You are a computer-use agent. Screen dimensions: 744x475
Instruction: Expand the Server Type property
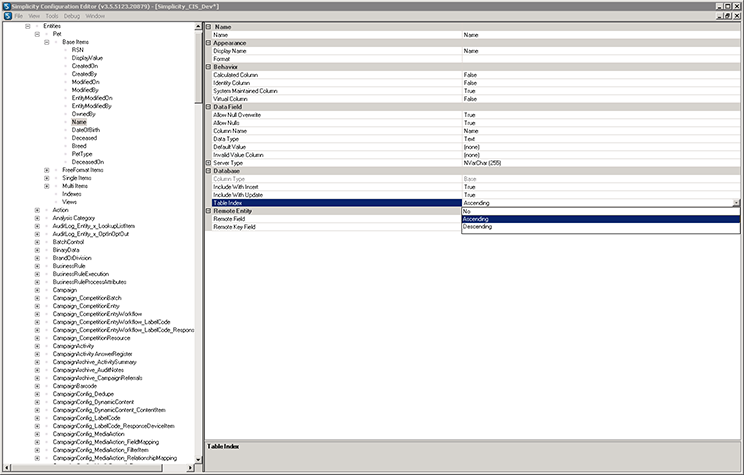click(x=208, y=163)
